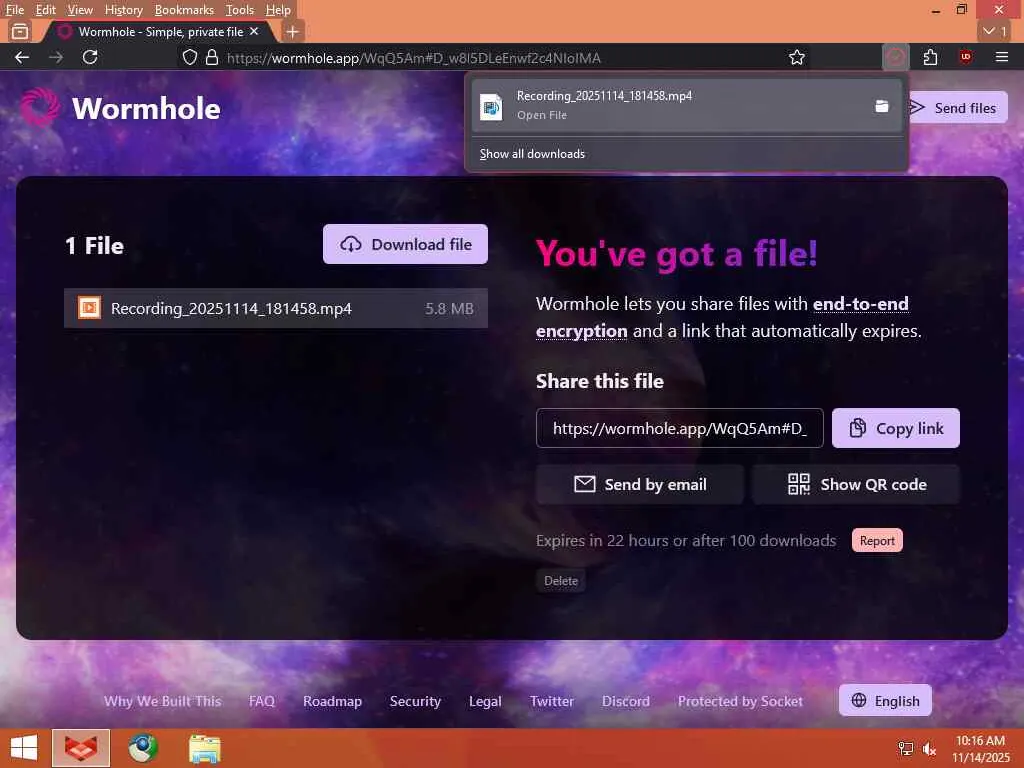The image size is (1024, 768).
Task: Click Show QR code
Action: coord(856,485)
